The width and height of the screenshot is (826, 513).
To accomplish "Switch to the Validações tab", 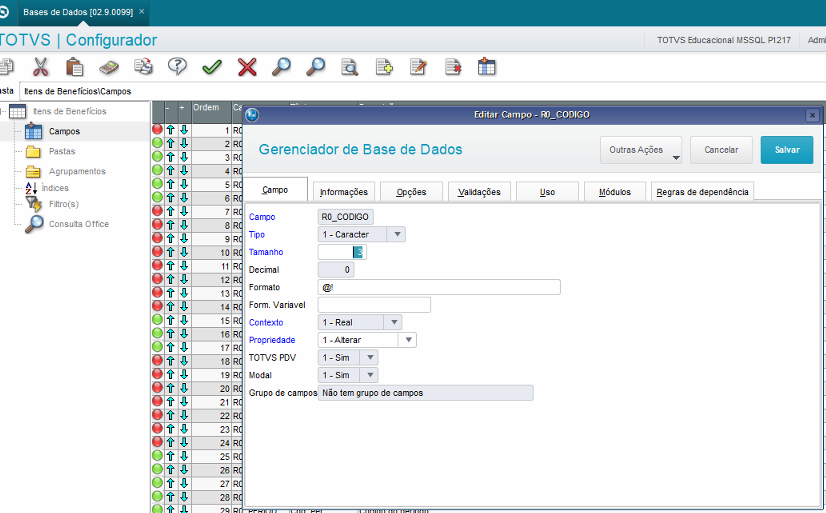I will (x=479, y=192).
